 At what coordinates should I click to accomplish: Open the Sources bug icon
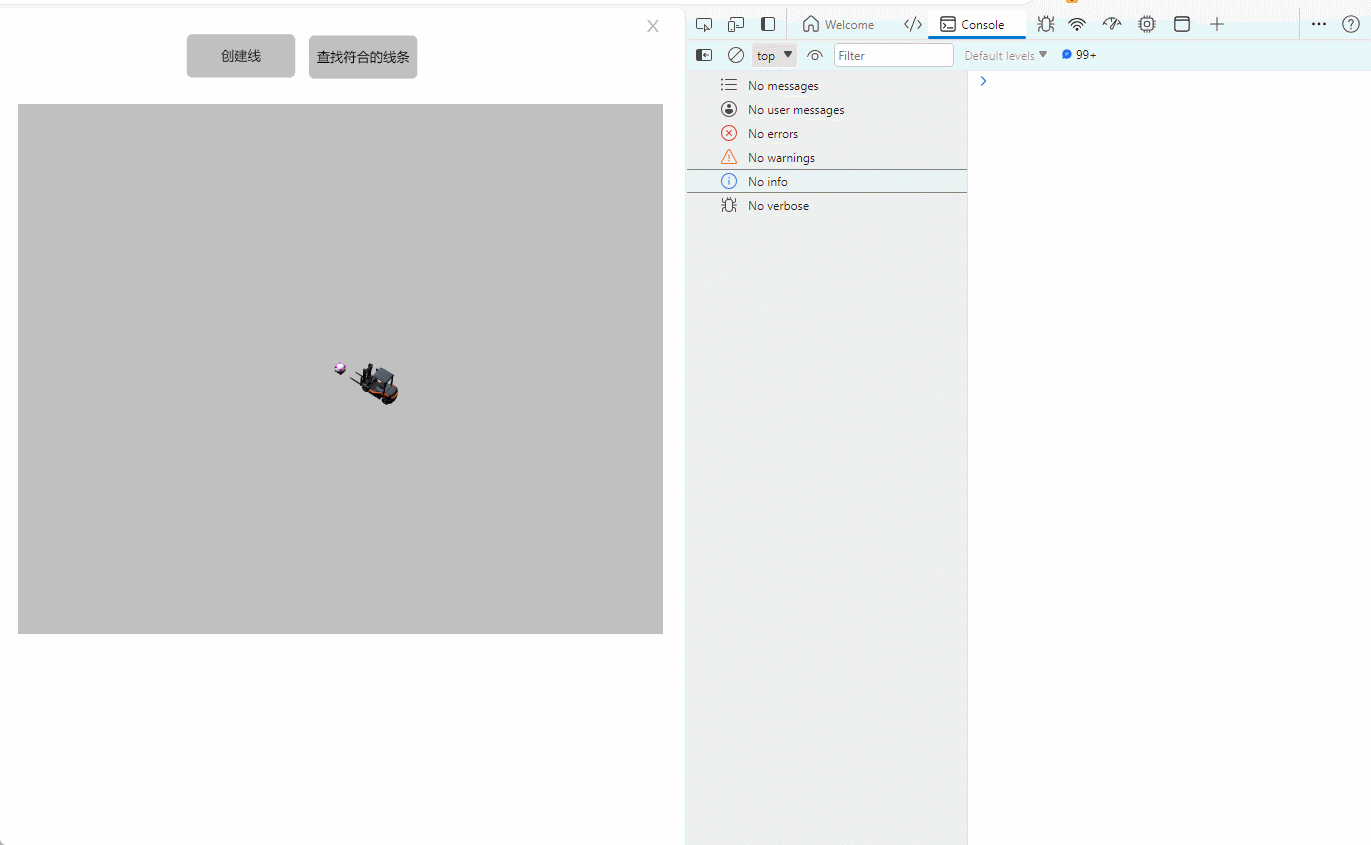point(1046,24)
